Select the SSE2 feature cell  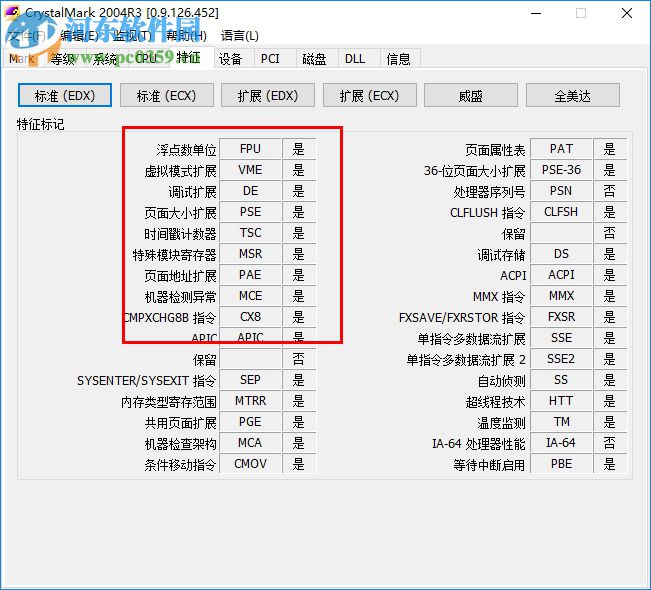[561, 359]
